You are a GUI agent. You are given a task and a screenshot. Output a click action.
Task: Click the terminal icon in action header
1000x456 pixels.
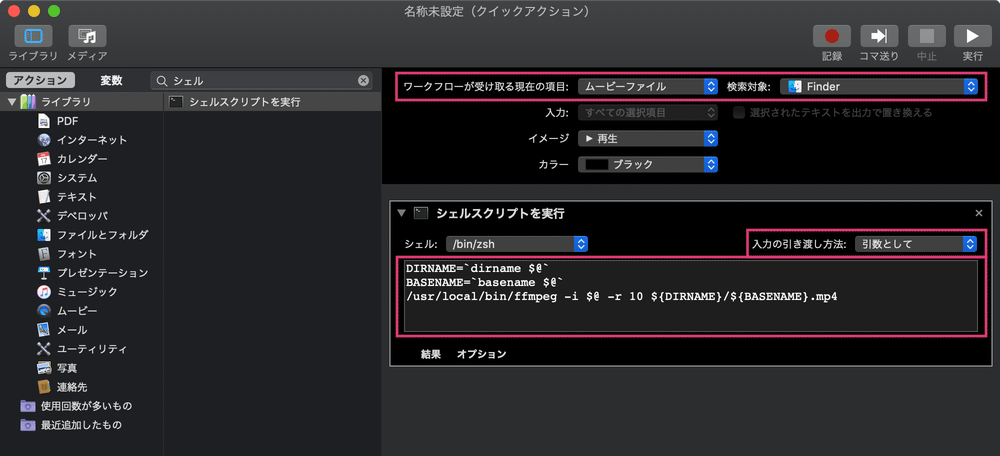click(421, 214)
